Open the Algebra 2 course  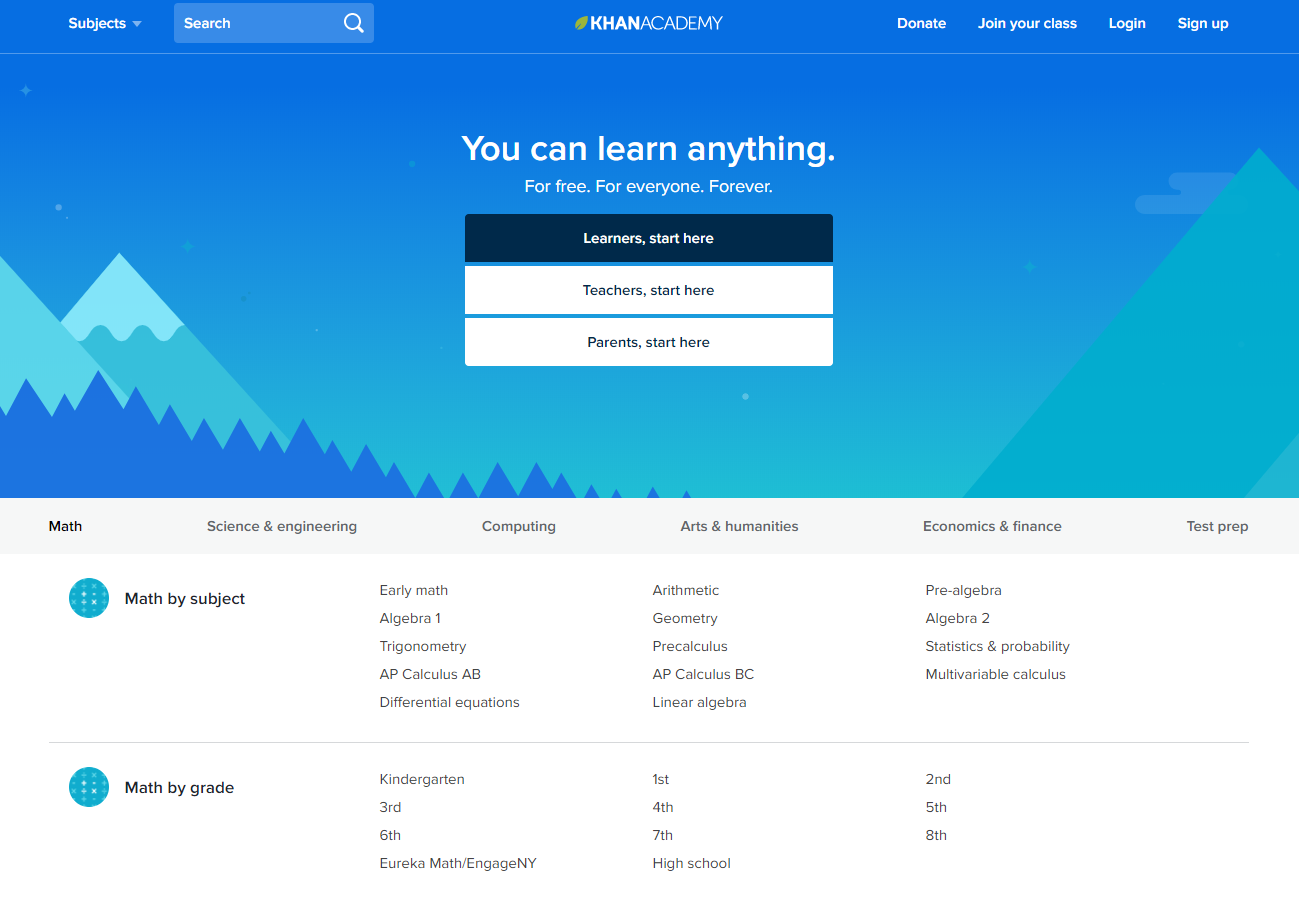point(958,618)
